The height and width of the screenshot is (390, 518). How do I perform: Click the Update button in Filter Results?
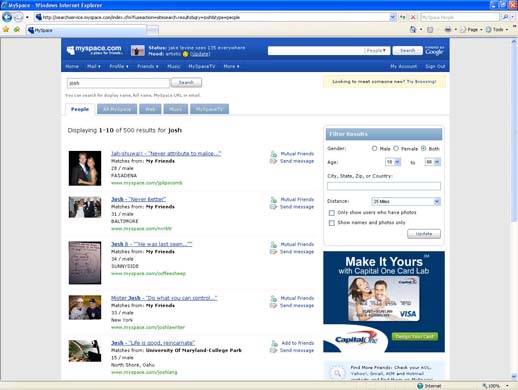(x=424, y=234)
